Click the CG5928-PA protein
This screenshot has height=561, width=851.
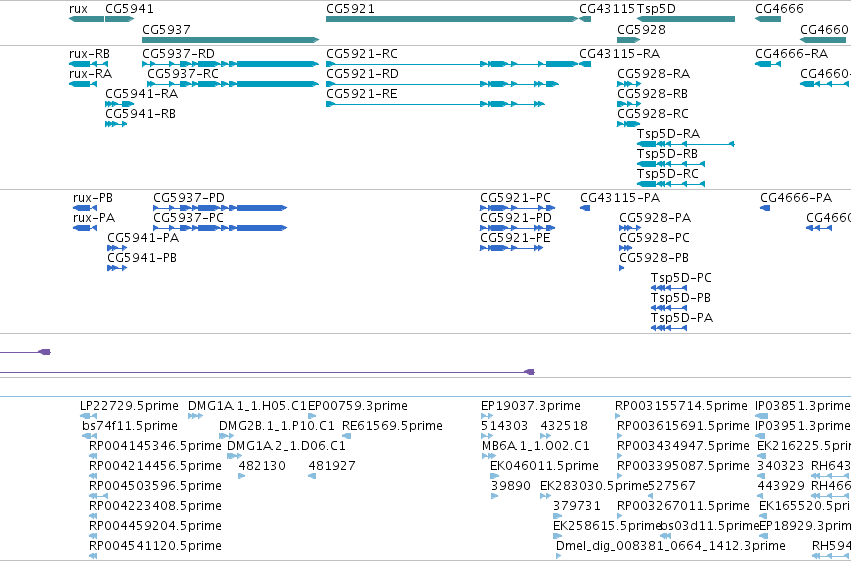(630, 228)
